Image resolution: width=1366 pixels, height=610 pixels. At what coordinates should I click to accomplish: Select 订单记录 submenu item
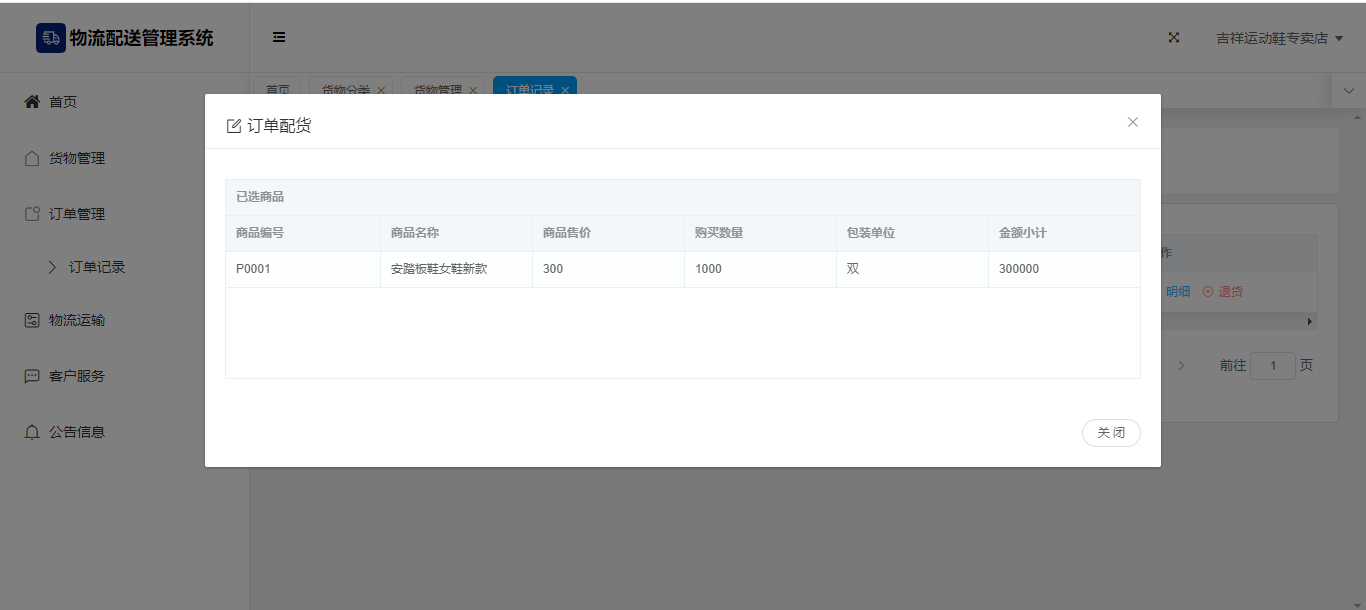point(96,267)
